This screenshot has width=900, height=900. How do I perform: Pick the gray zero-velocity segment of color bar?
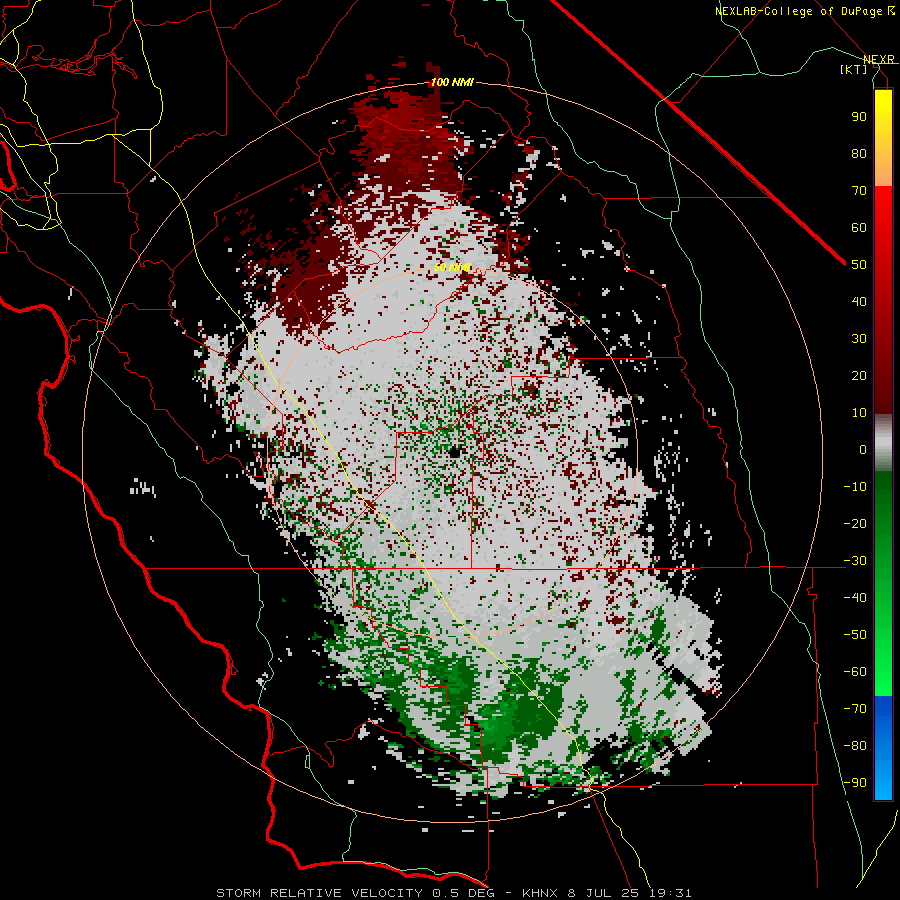[x=883, y=443]
